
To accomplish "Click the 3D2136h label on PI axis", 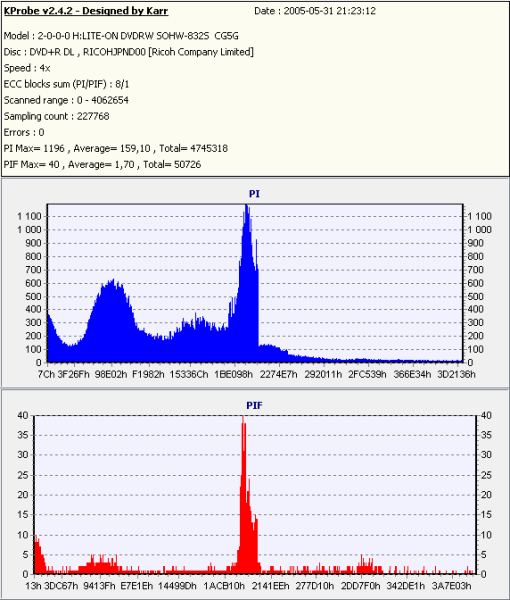I will [x=456, y=374].
